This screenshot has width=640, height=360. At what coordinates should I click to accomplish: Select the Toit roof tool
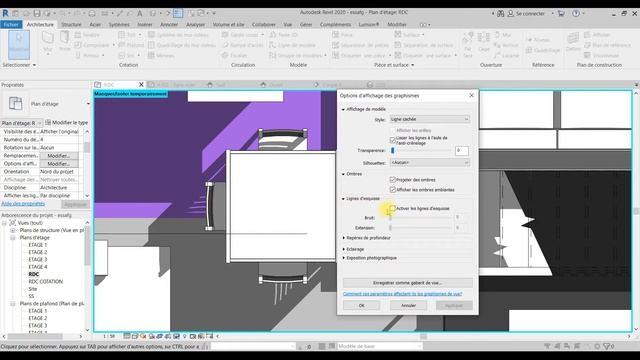point(127,35)
